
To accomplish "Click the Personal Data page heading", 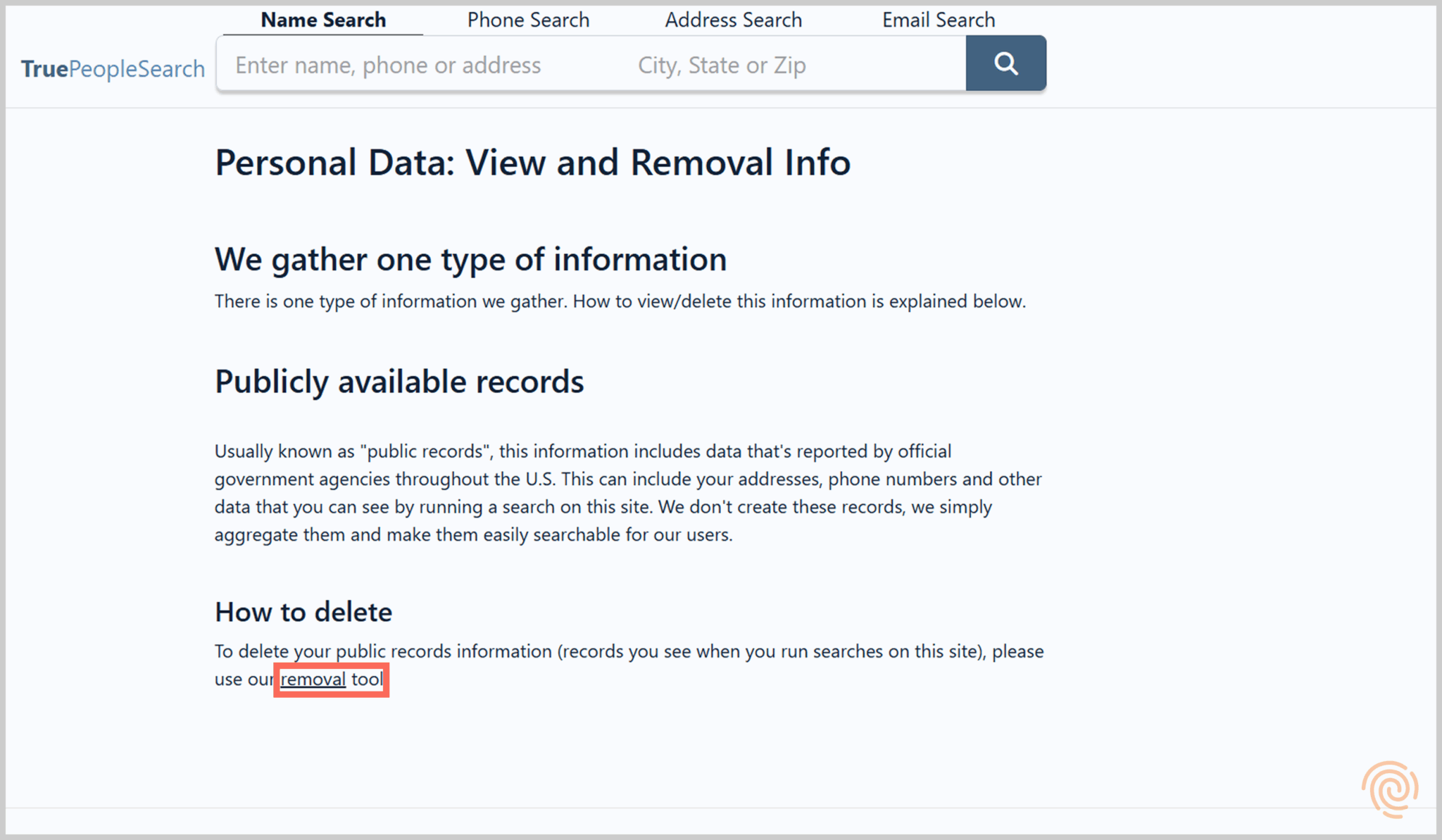I will coord(532,162).
